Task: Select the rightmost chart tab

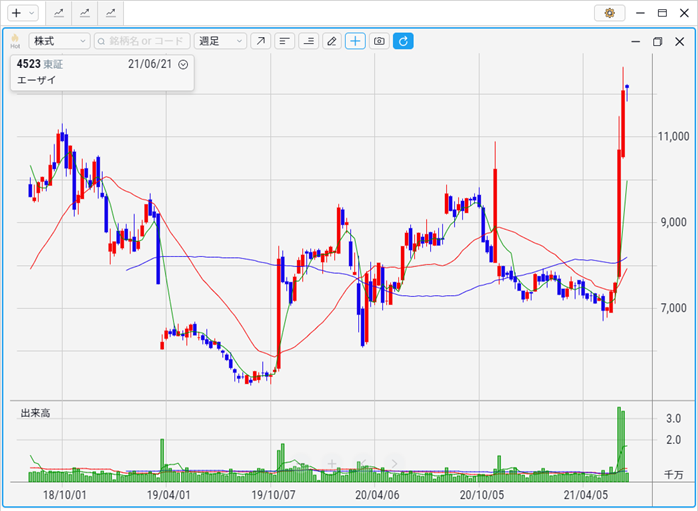Action: pos(110,13)
